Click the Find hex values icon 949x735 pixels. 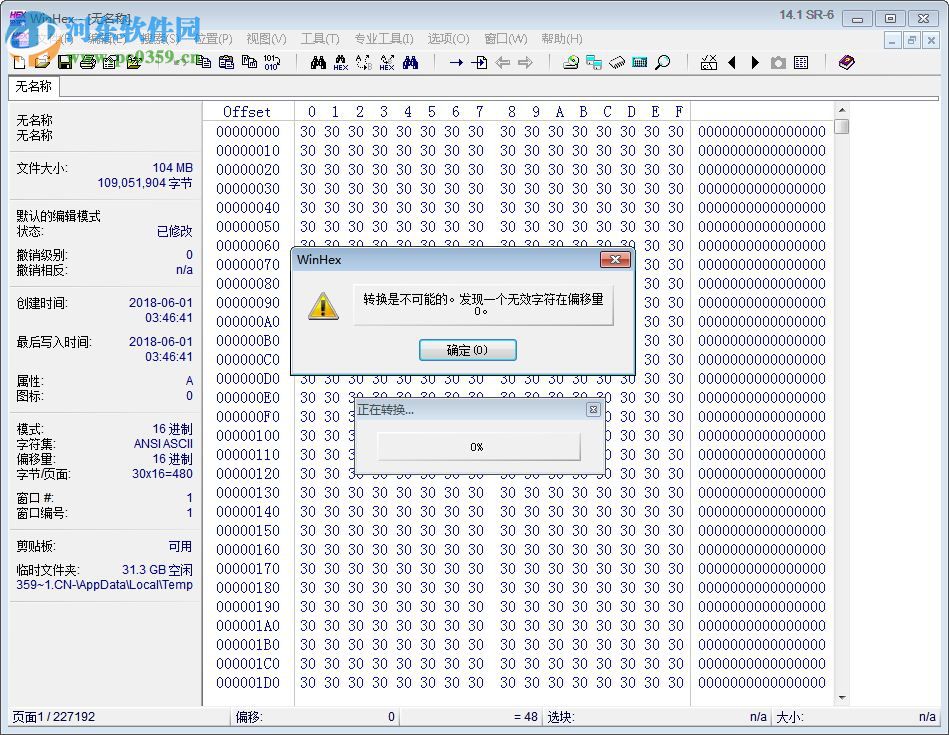pos(341,62)
